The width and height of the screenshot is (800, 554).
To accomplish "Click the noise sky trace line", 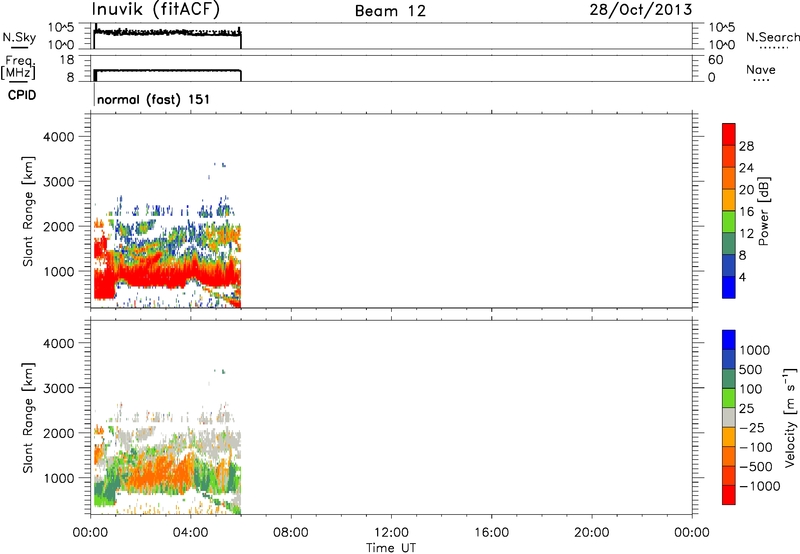I will (x=167, y=32).
